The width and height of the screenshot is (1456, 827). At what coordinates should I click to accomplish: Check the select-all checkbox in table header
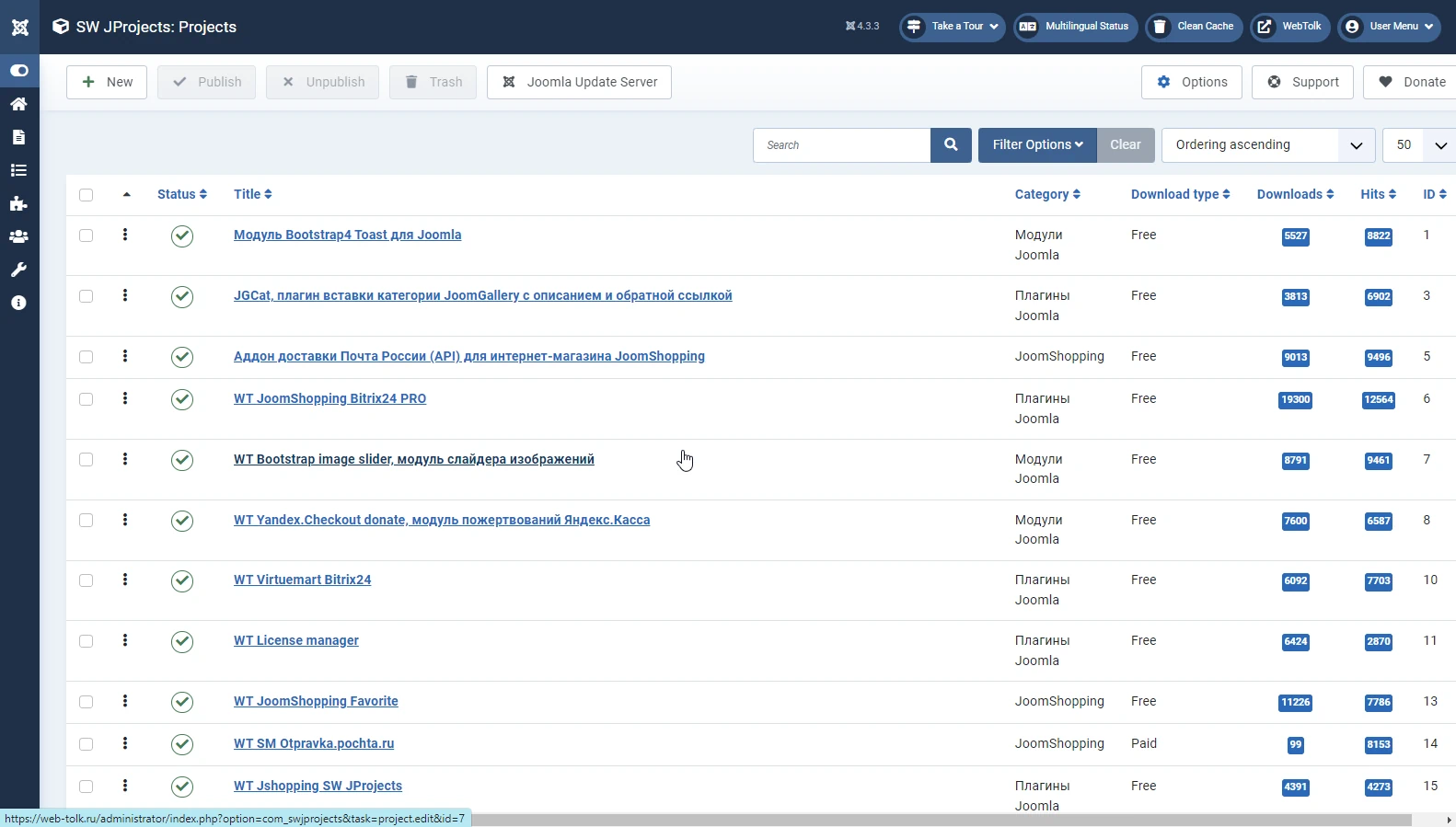(87, 195)
